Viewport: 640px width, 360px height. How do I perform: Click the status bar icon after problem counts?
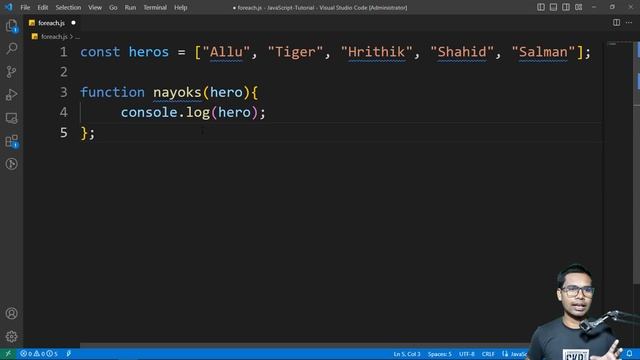(69, 354)
